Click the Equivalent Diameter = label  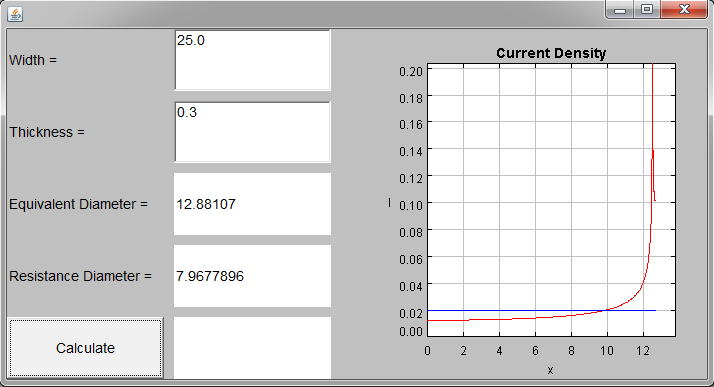click(x=78, y=204)
